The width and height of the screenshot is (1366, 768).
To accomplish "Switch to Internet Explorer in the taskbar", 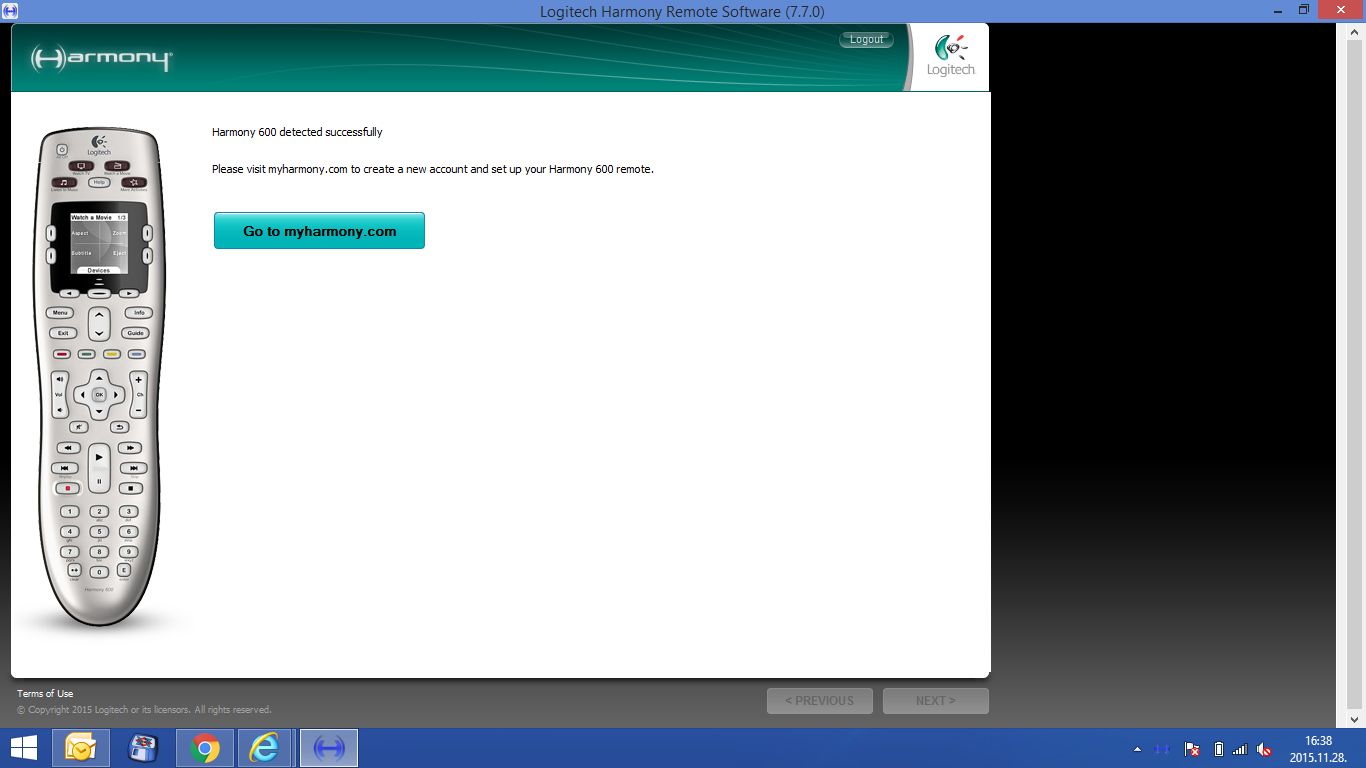I will [x=264, y=748].
